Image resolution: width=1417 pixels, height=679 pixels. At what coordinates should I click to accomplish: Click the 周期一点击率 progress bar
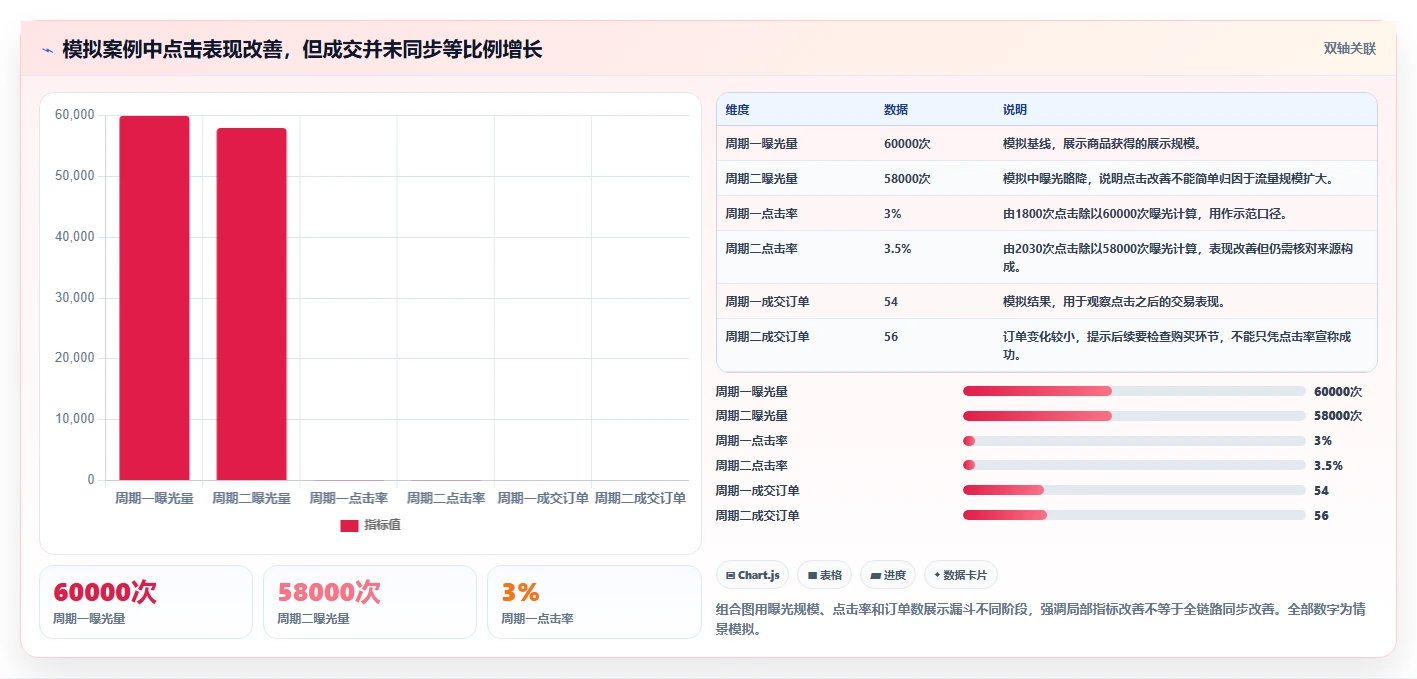pos(1134,440)
